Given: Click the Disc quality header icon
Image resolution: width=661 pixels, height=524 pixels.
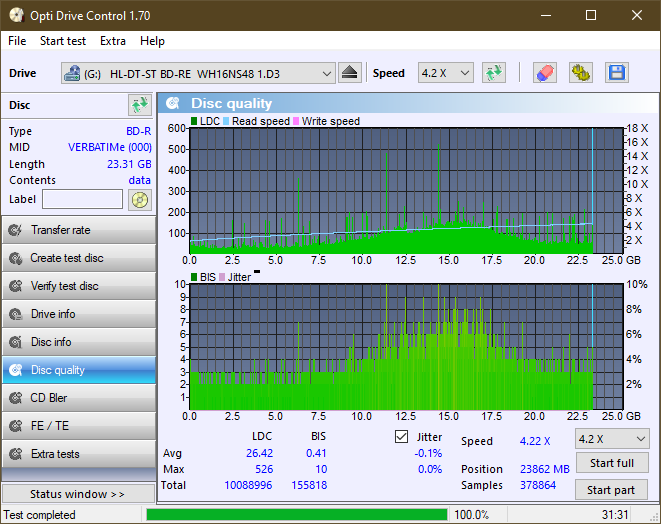Looking at the screenshot, I should point(173,103).
